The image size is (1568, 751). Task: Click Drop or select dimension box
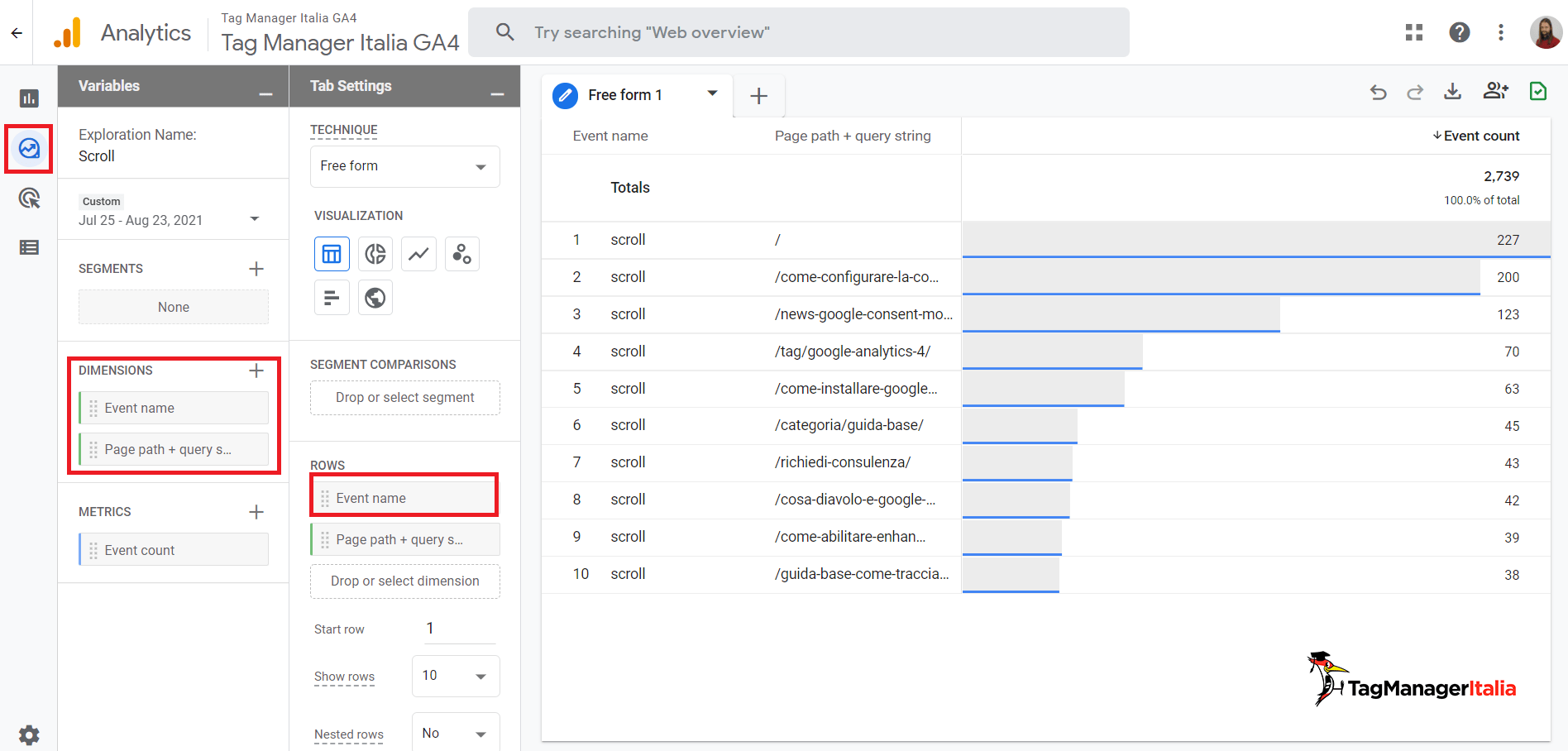(x=405, y=581)
